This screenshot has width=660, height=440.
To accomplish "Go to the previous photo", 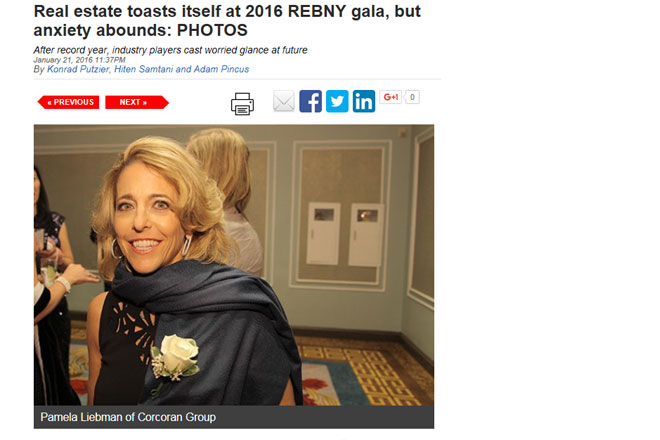I will coord(68,102).
